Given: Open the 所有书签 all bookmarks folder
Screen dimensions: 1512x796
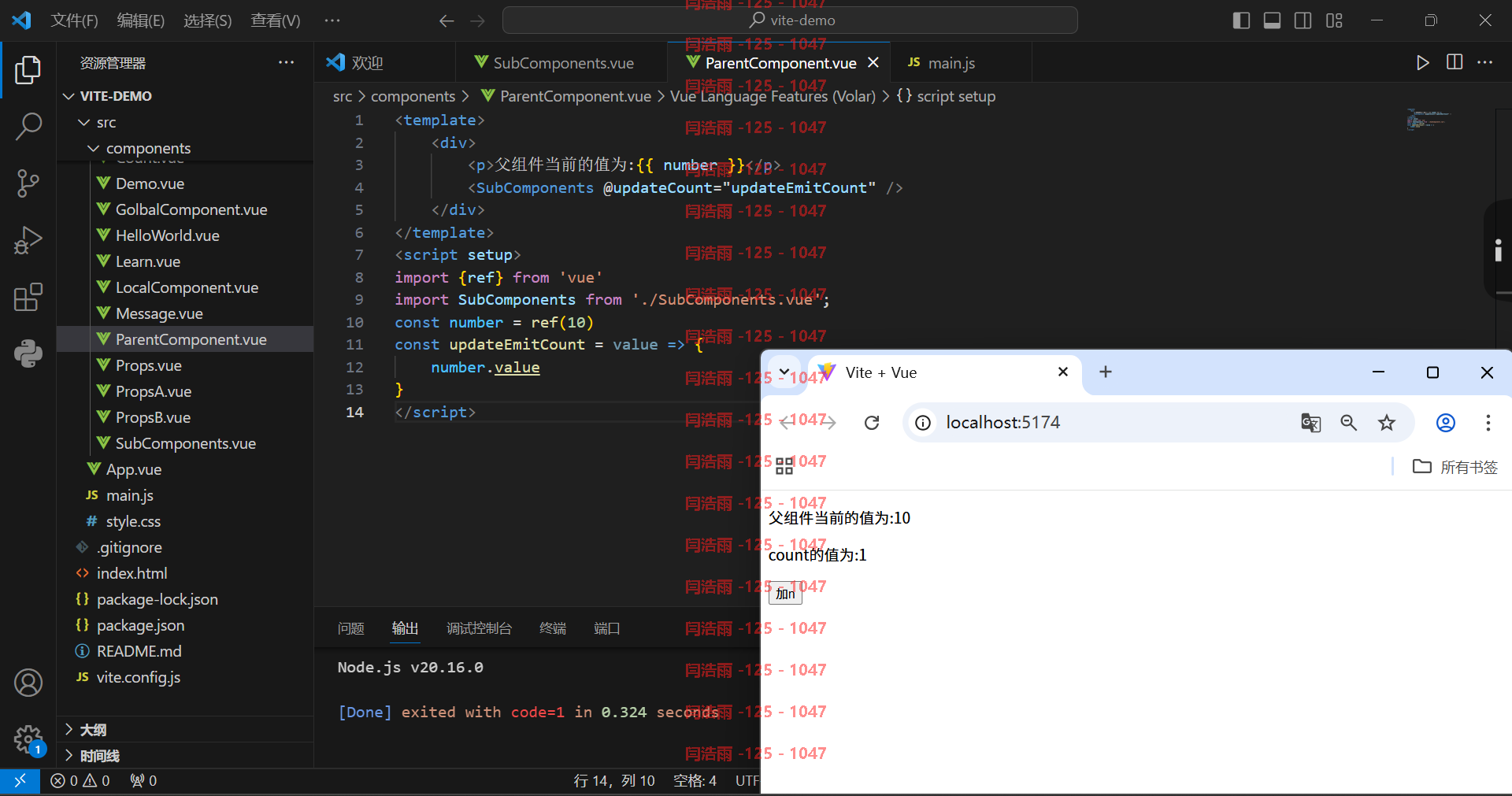Looking at the screenshot, I should (x=1455, y=467).
